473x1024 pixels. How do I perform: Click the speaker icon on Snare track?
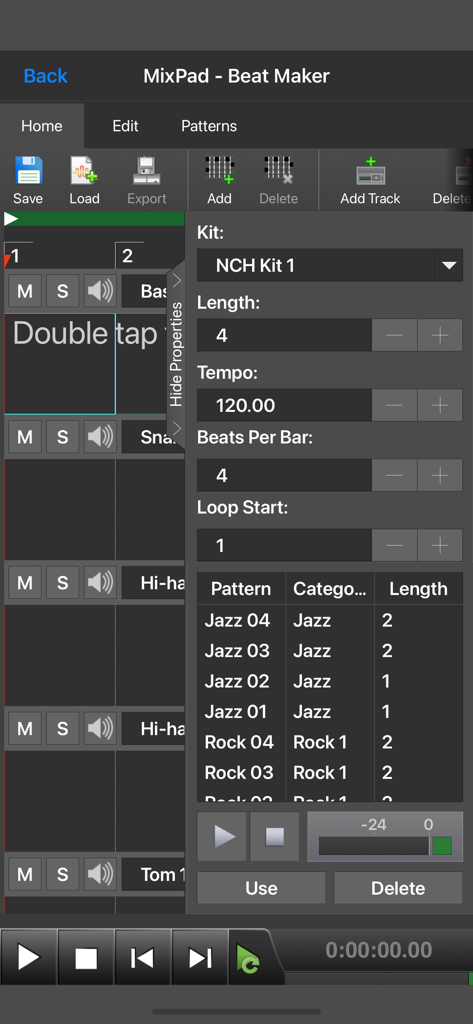tap(100, 437)
